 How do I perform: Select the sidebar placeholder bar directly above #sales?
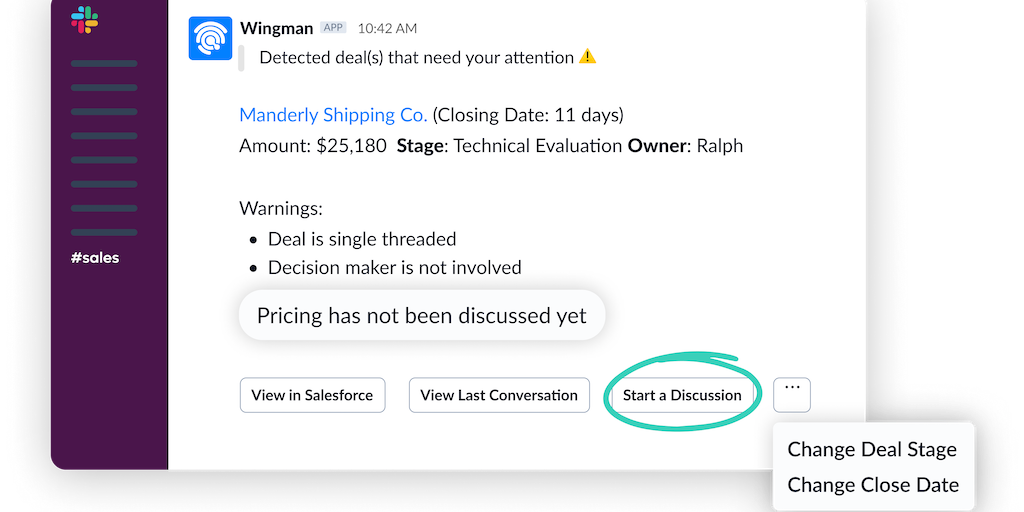(x=104, y=232)
